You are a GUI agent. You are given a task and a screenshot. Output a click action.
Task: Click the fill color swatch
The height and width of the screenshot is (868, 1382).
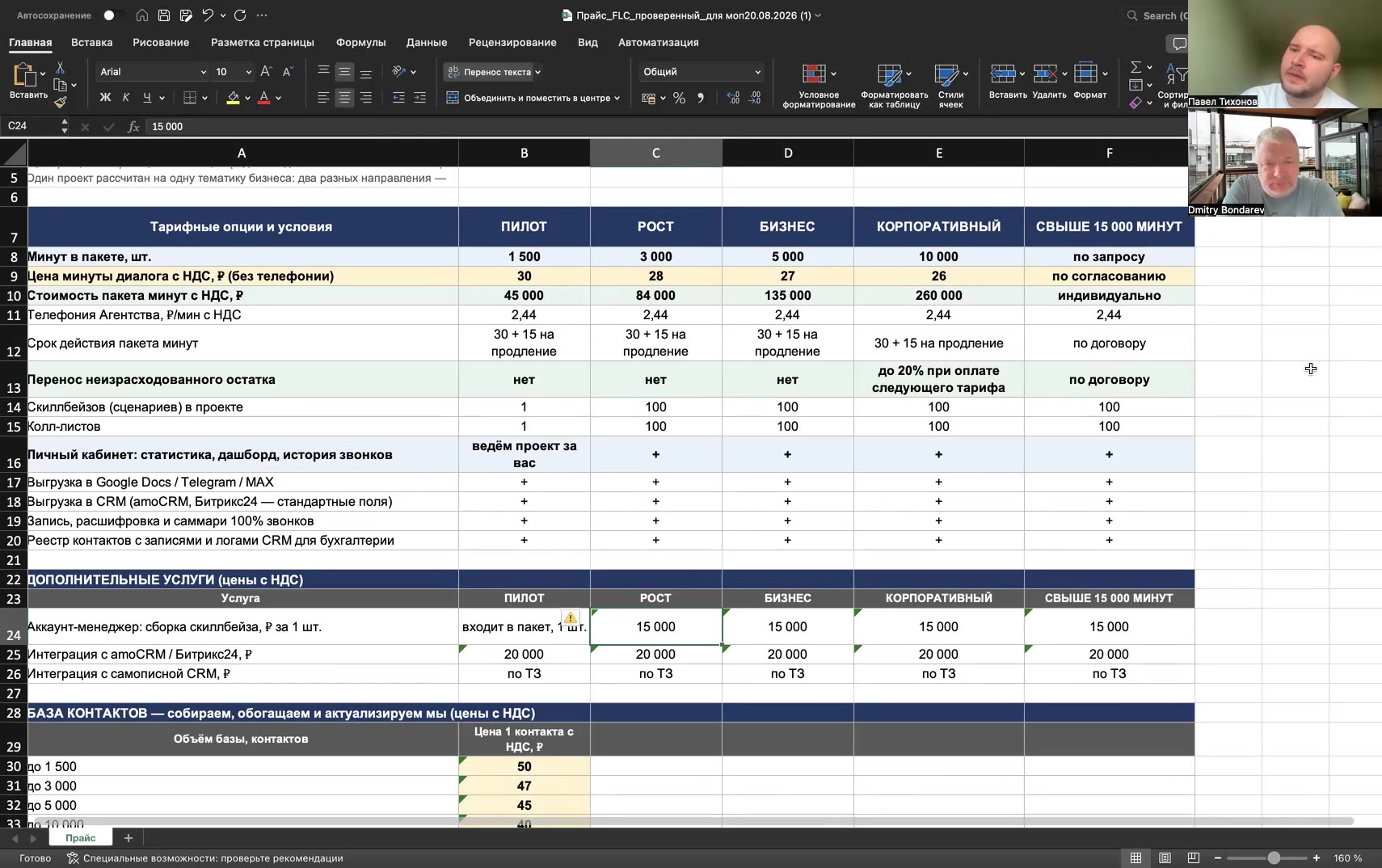coord(233,99)
